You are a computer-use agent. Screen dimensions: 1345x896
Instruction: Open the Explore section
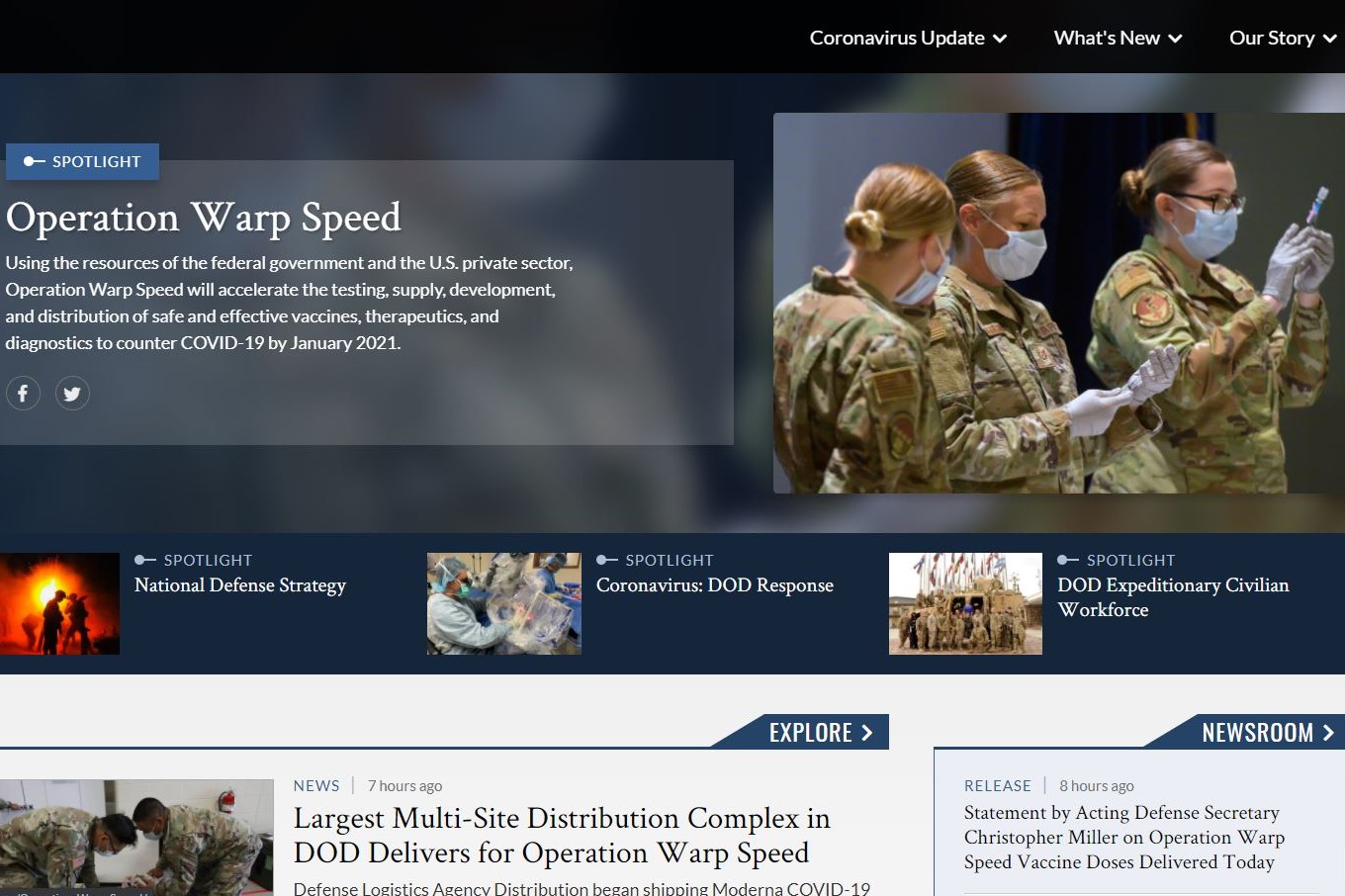click(x=819, y=733)
